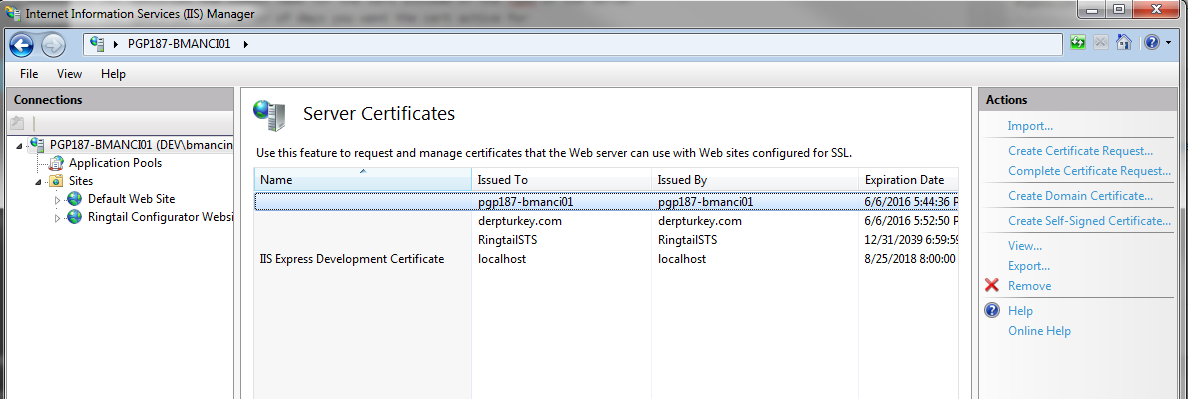1188x399 pixels.
Task: Select PGP187-BMANCI01 (DEV\bmancin server node
Action: click(x=141, y=145)
